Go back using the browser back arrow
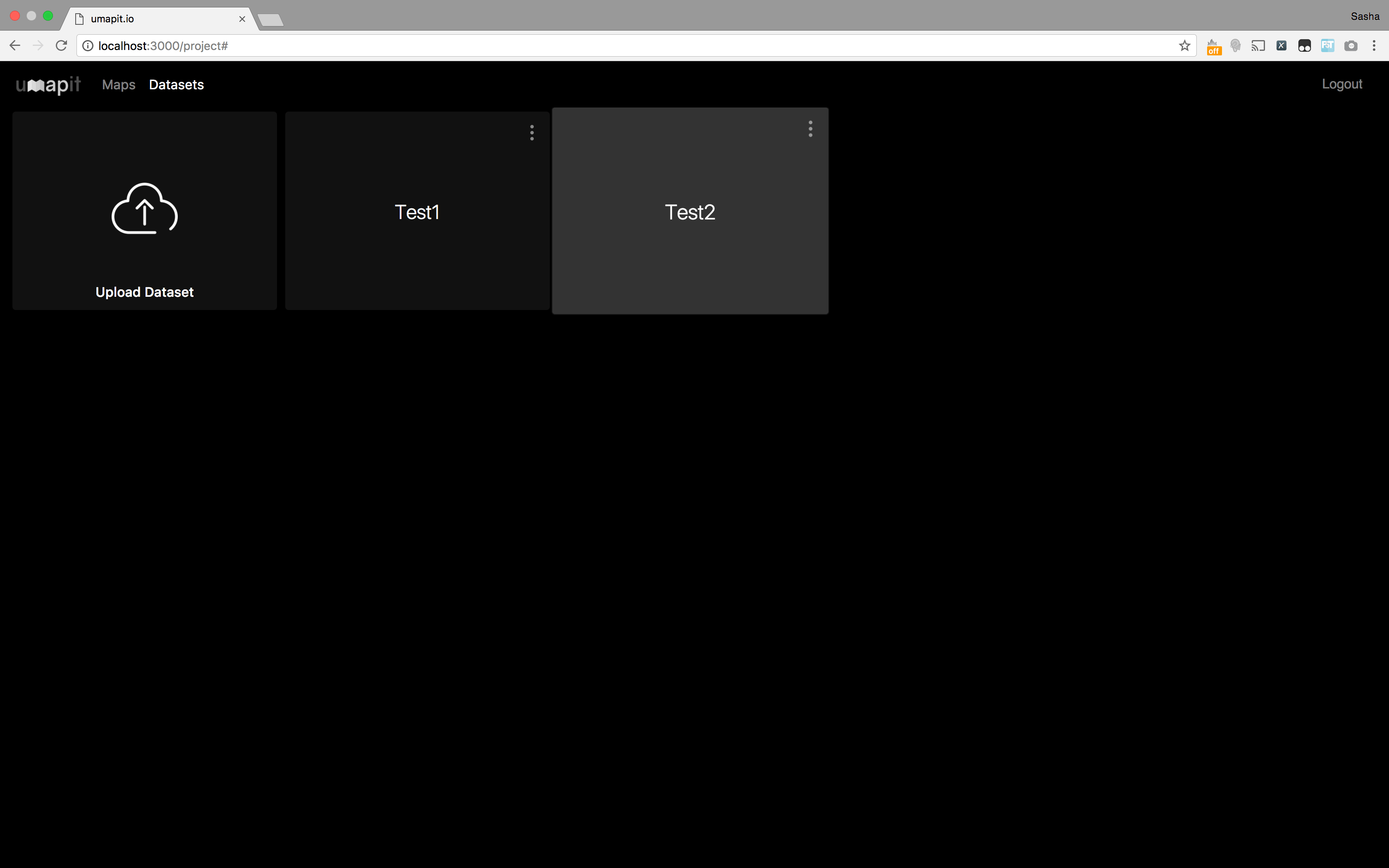 click(x=15, y=45)
